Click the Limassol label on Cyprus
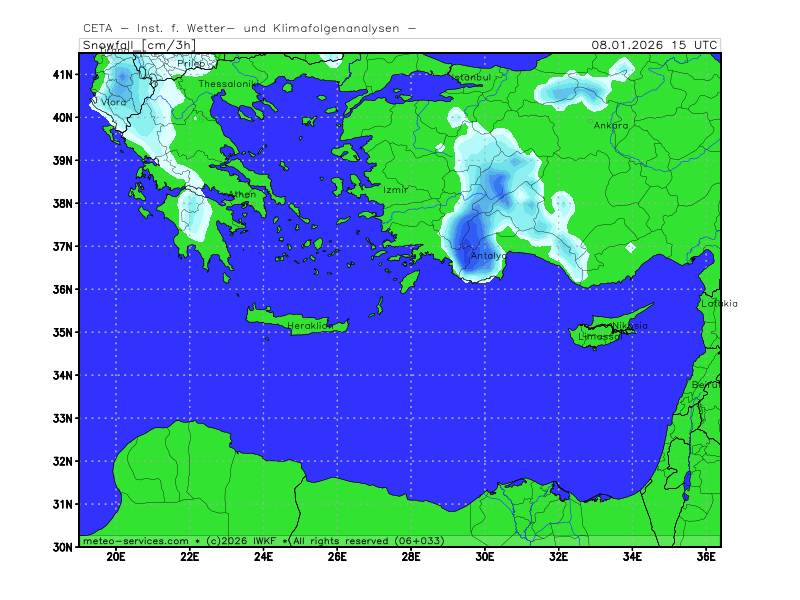The width and height of the screenshot is (800, 600). [x=599, y=337]
